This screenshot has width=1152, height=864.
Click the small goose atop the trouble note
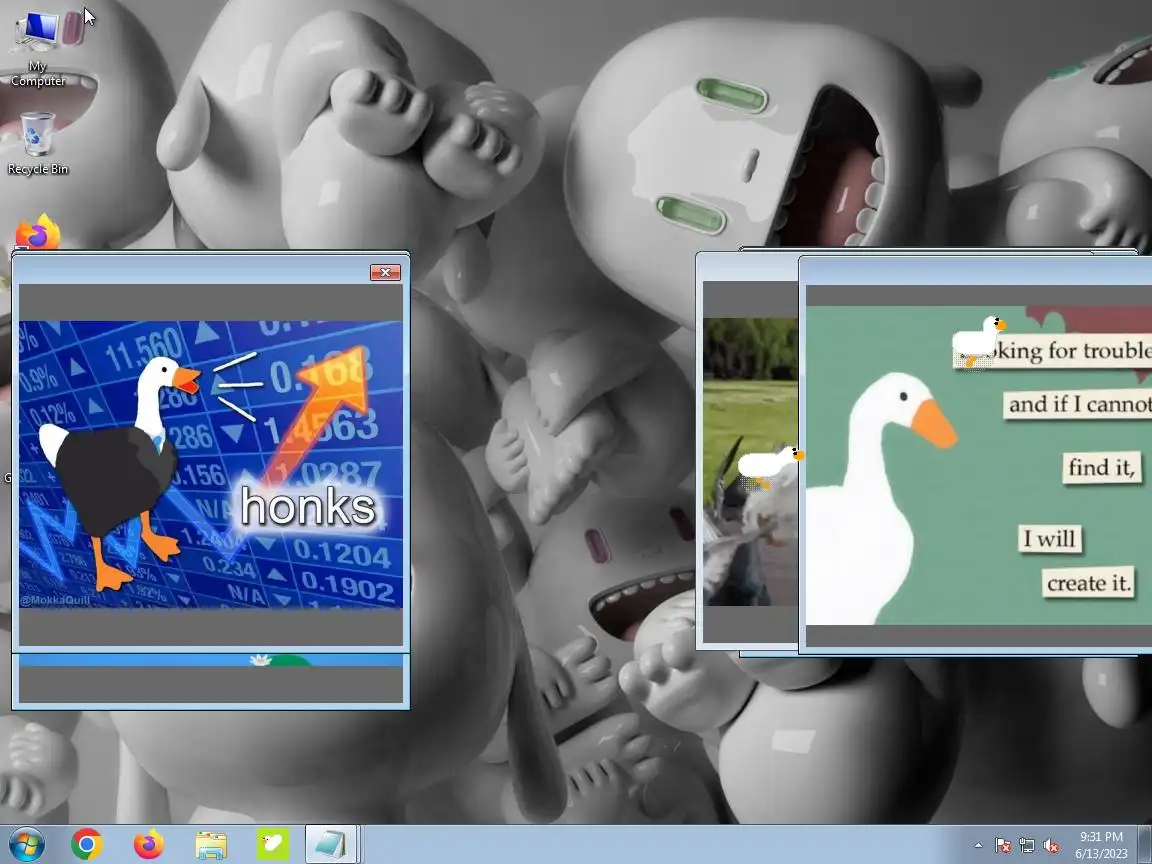pos(979,341)
